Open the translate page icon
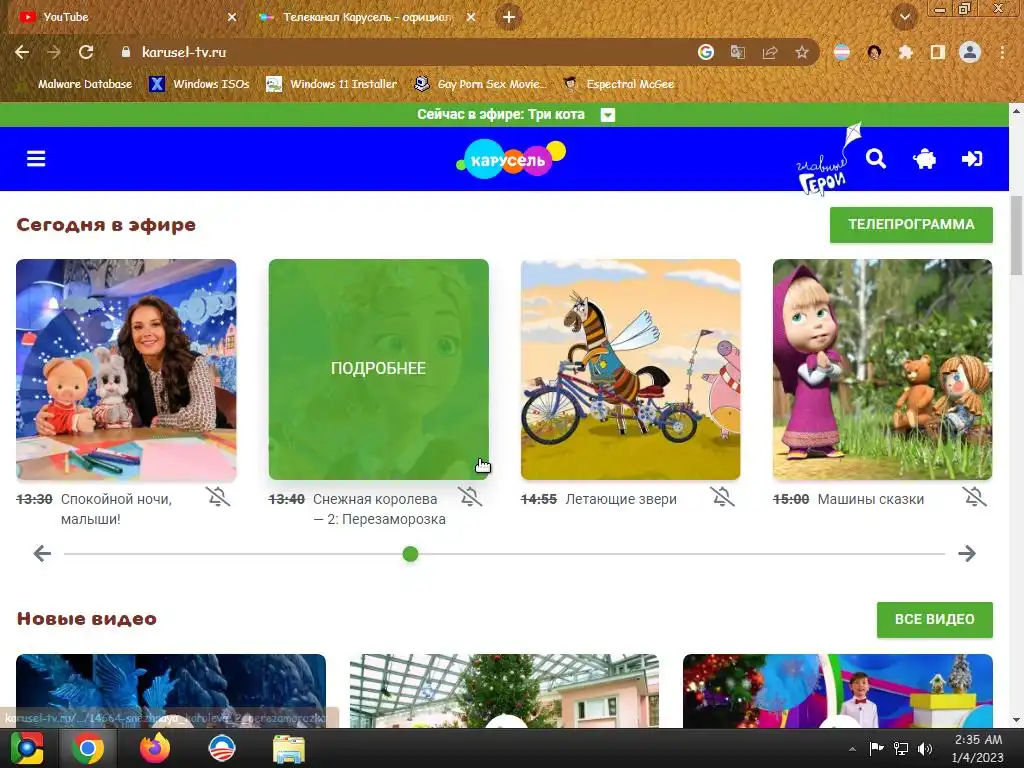The height and width of the screenshot is (768, 1024). coord(738,52)
